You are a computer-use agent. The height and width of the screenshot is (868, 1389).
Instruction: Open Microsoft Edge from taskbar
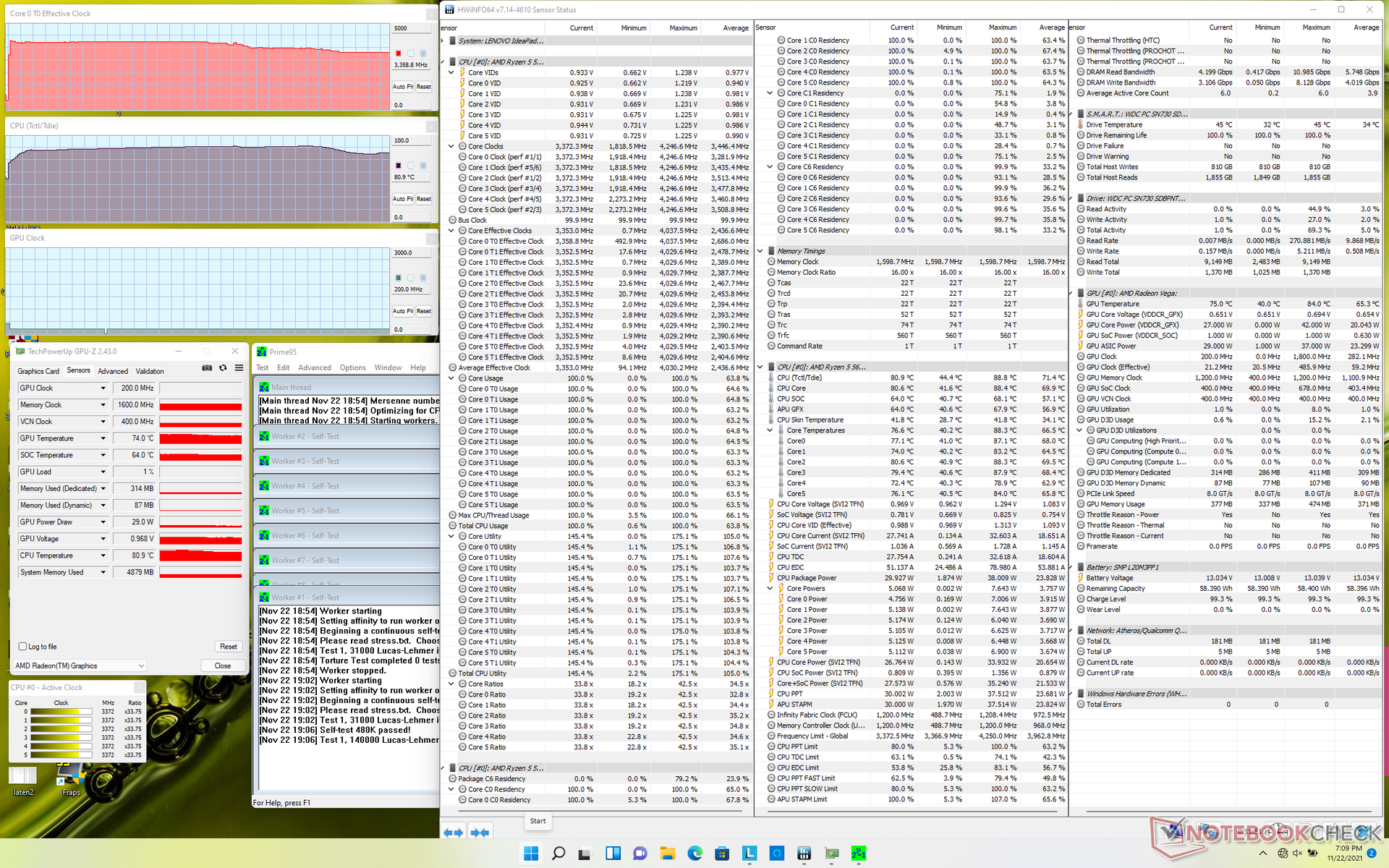(x=694, y=854)
